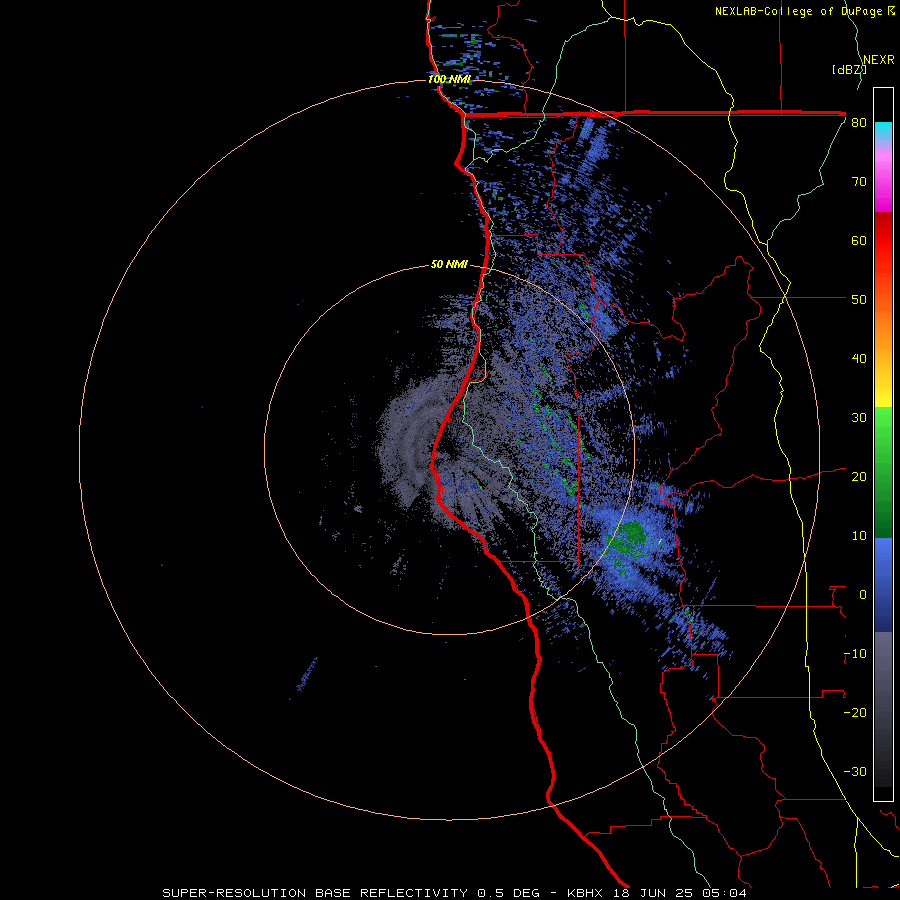The width and height of the screenshot is (900, 900).
Task: Click the 30 value on the dBZ scale
Action: (x=859, y=418)
